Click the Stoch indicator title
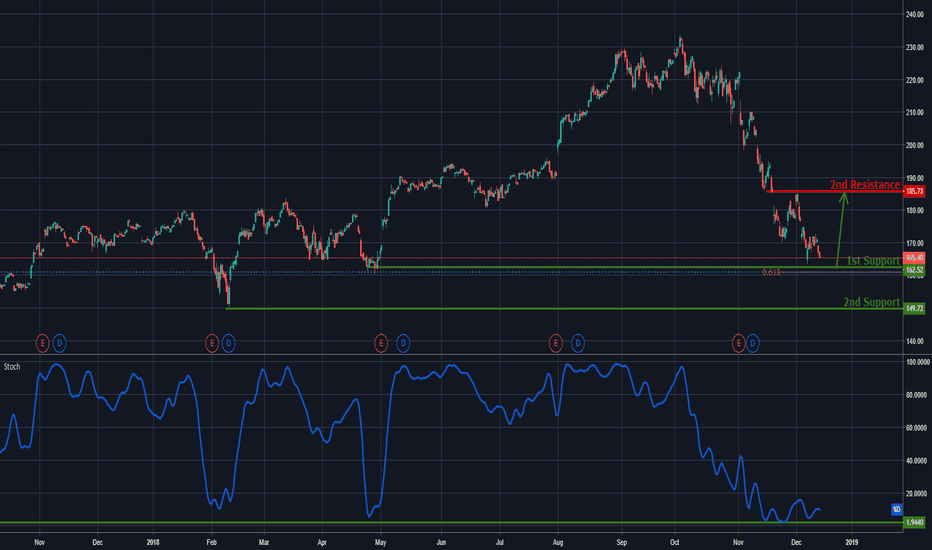The height and width of the screenshot is (550, 932). coord(12,367)
